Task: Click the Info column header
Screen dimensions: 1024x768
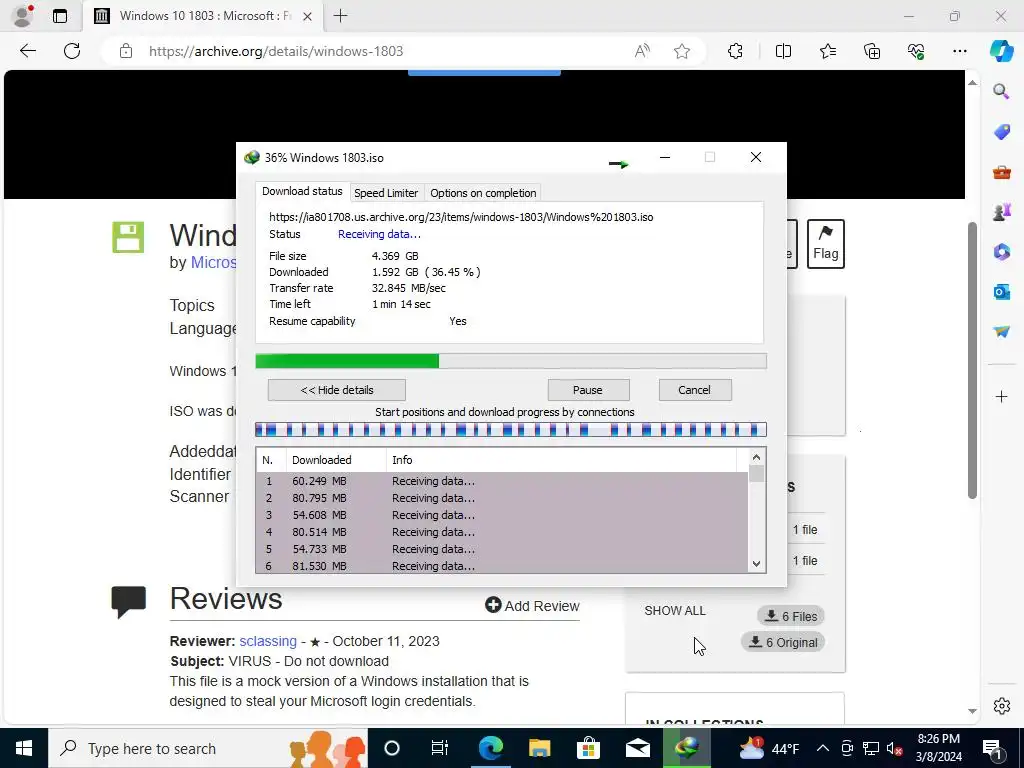Action: point(562,460)
